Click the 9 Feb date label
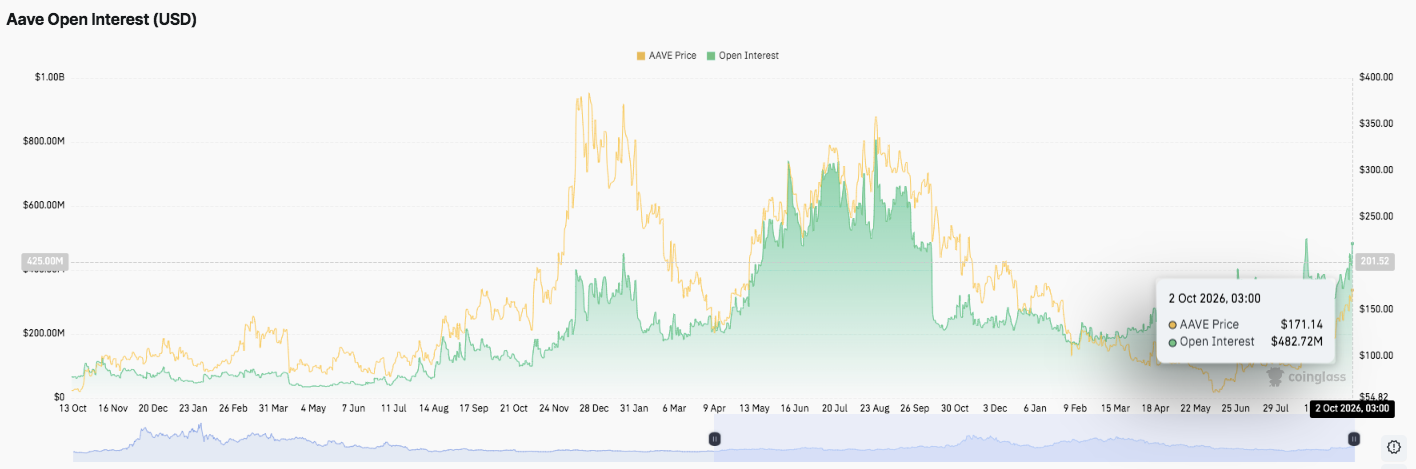 (x=1075, y=408)
